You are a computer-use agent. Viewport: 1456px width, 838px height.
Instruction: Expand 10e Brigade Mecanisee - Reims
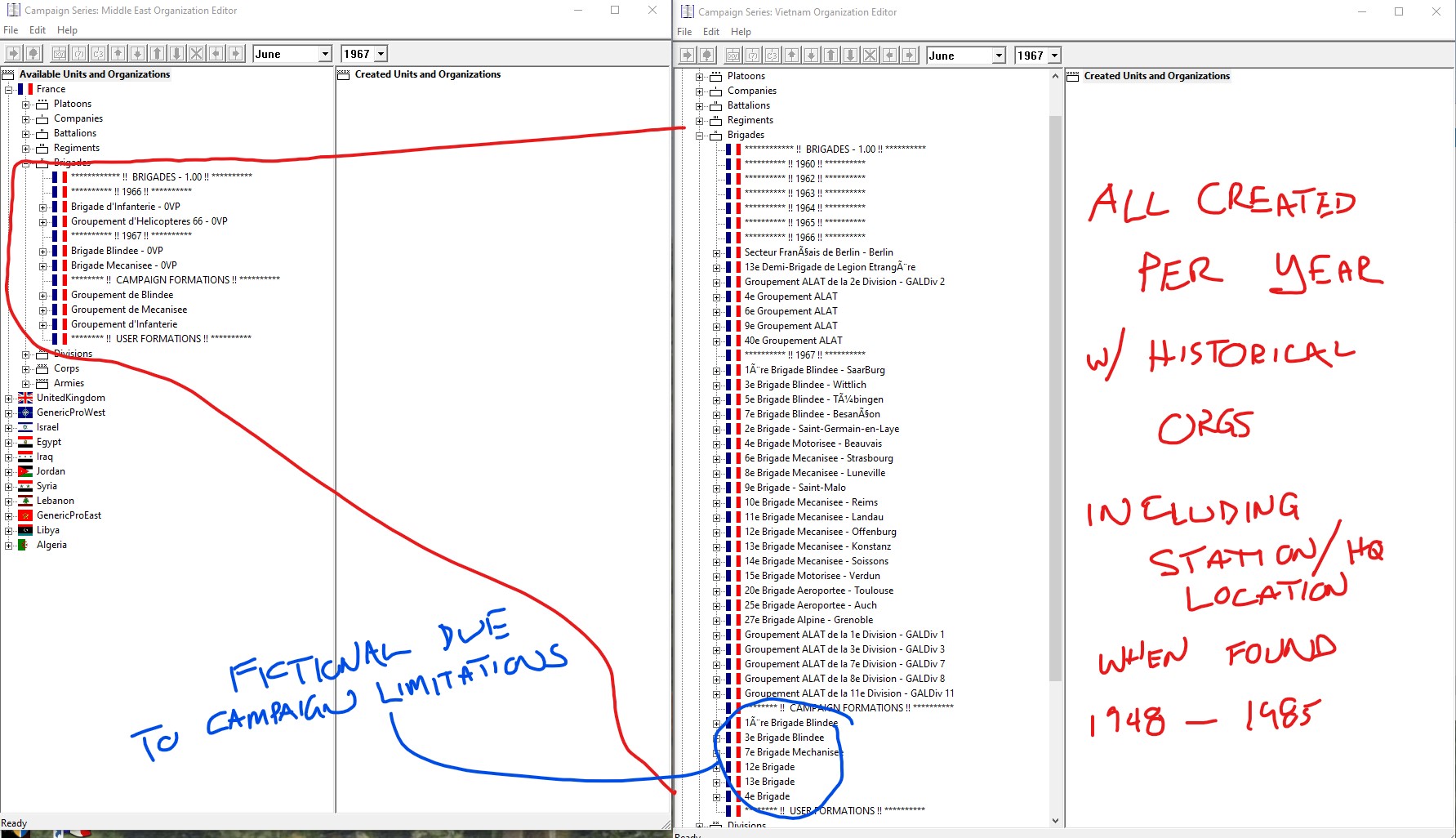tap(716, 502)
